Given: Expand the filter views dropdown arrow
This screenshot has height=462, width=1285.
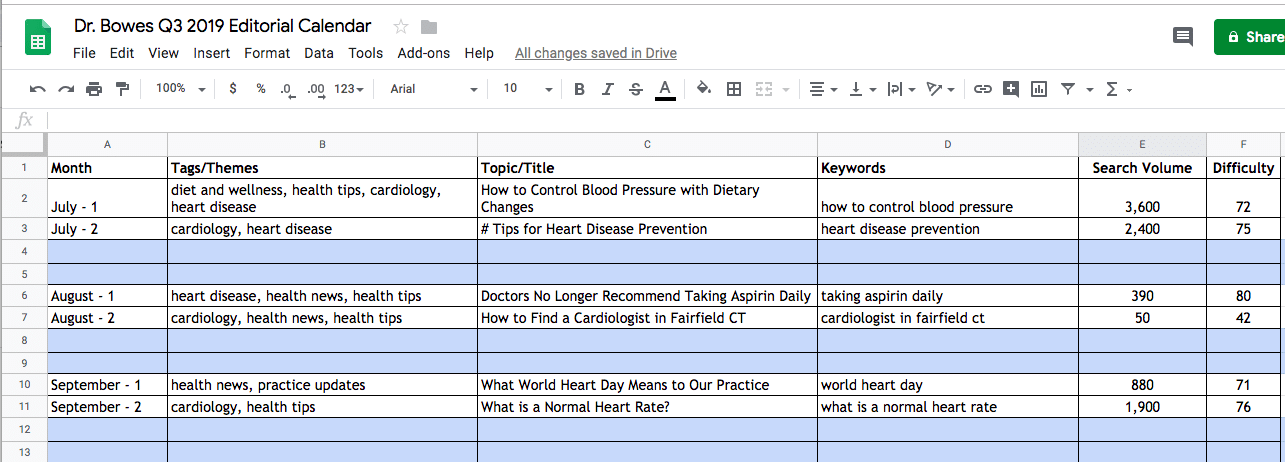Looking at the screenshot, I should [x=1089, y=90].
